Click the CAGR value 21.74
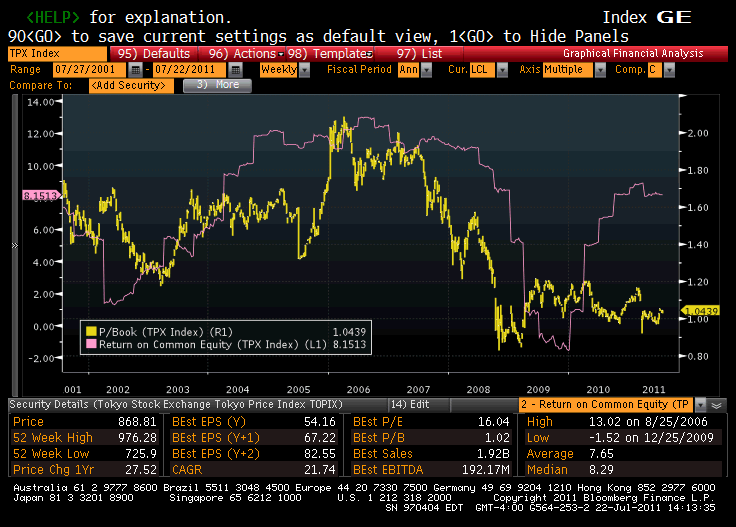This screenshot has height=527, width=736. coord(320,470)
